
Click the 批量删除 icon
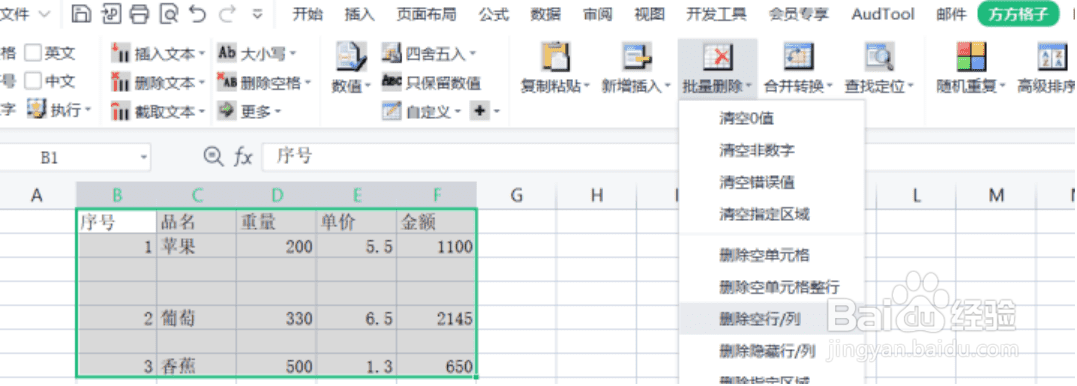[x=718, y=57]
